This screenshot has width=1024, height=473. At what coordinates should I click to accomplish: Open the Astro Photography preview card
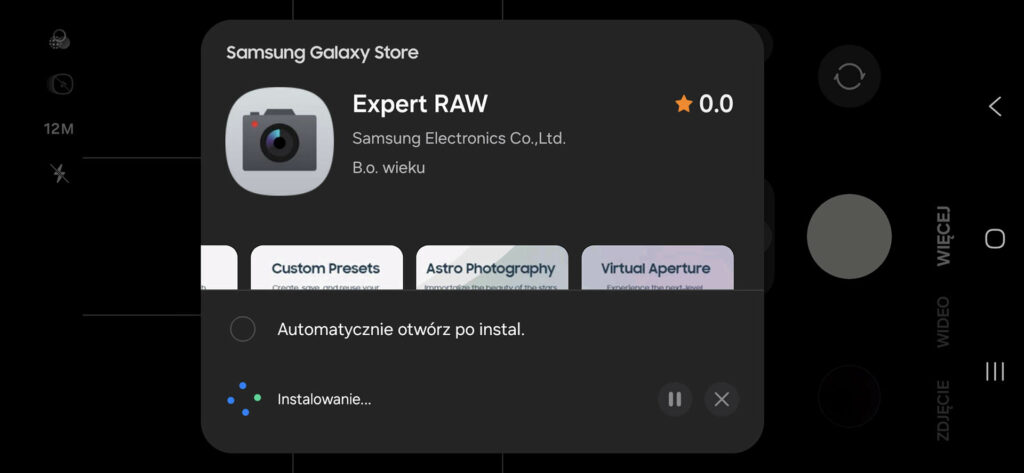point(492,268)
